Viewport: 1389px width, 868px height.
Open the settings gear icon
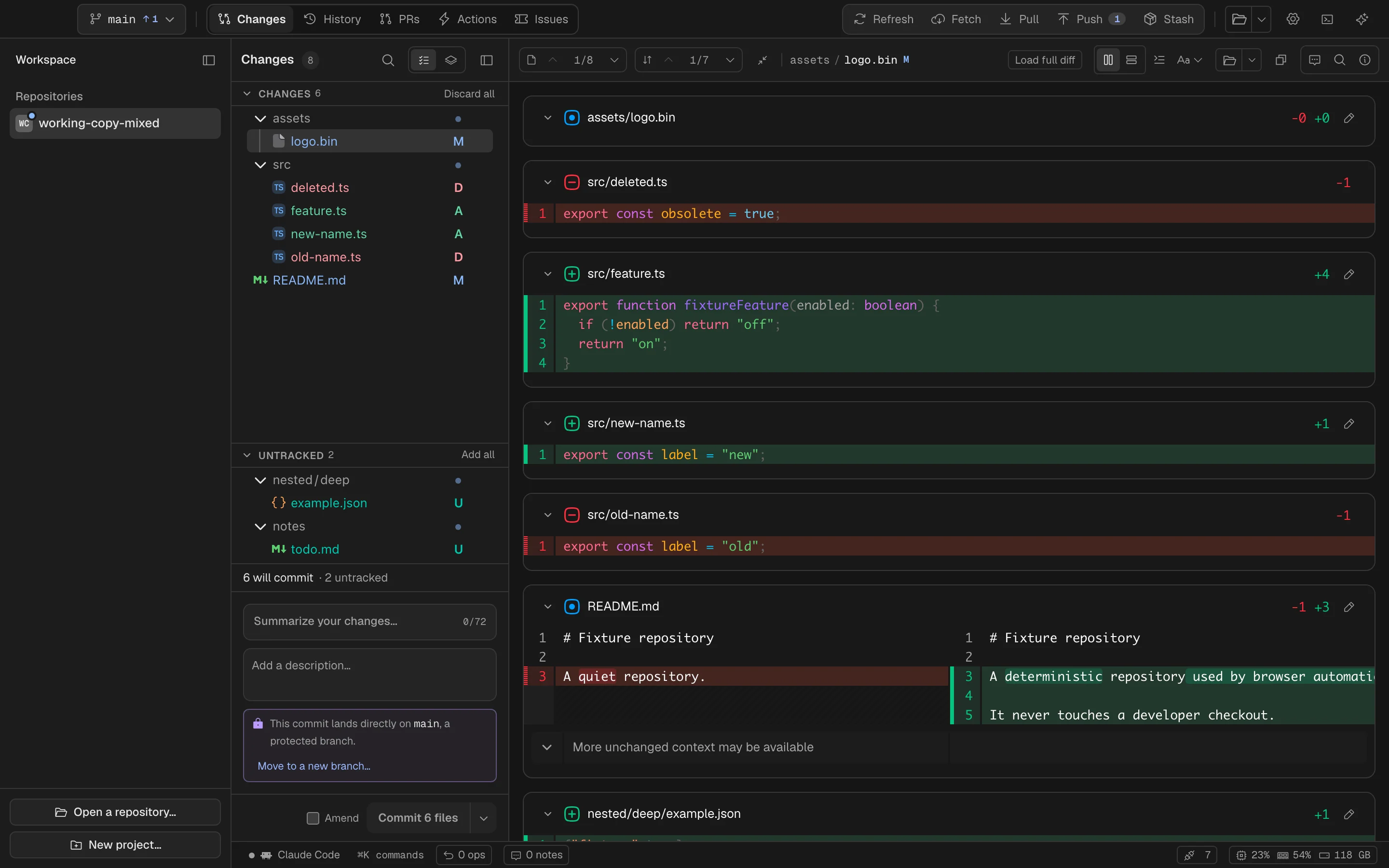[x=1293, y=19]
